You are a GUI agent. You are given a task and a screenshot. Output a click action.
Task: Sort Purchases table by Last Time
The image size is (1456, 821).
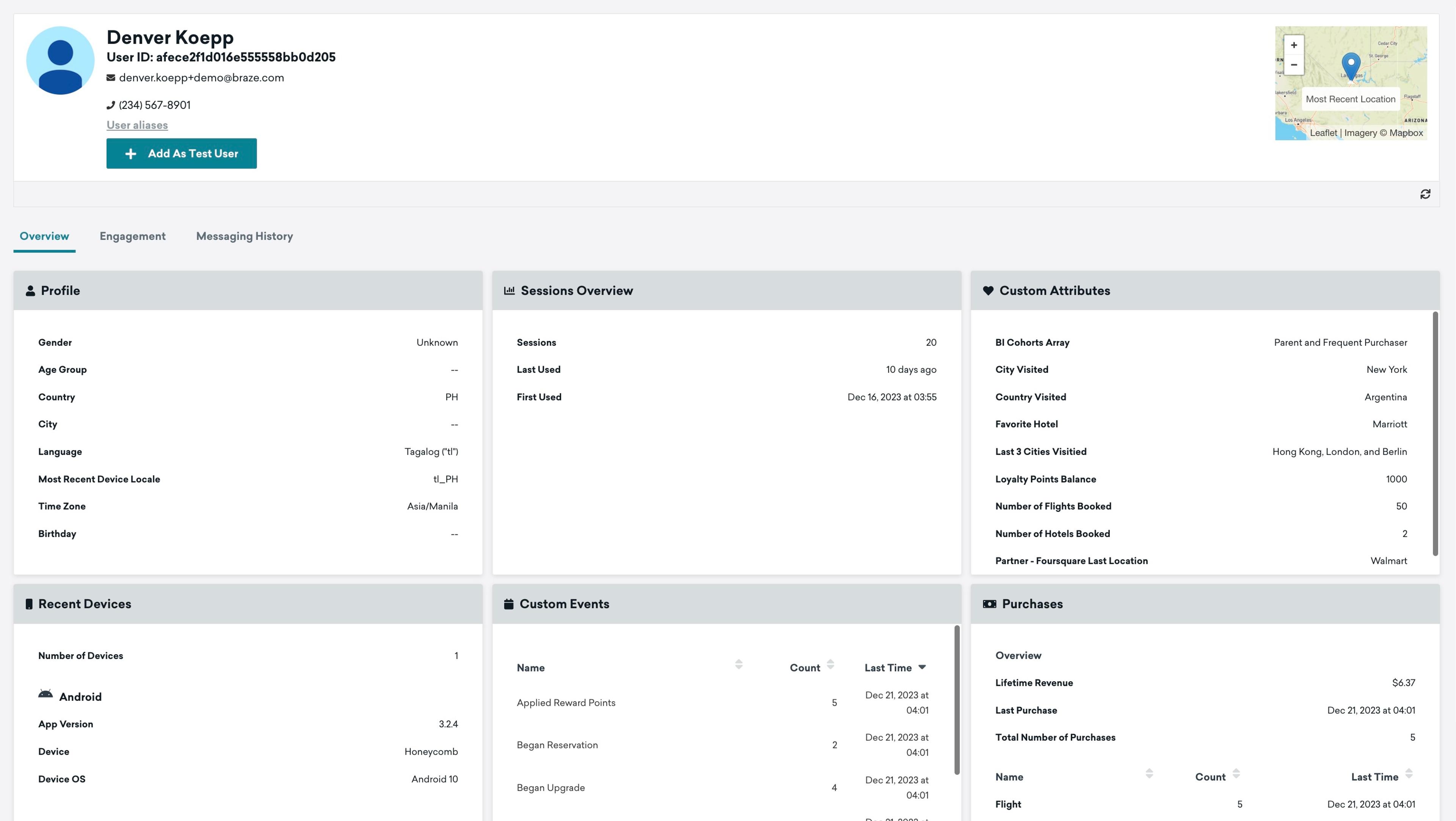click(1409, 774)
